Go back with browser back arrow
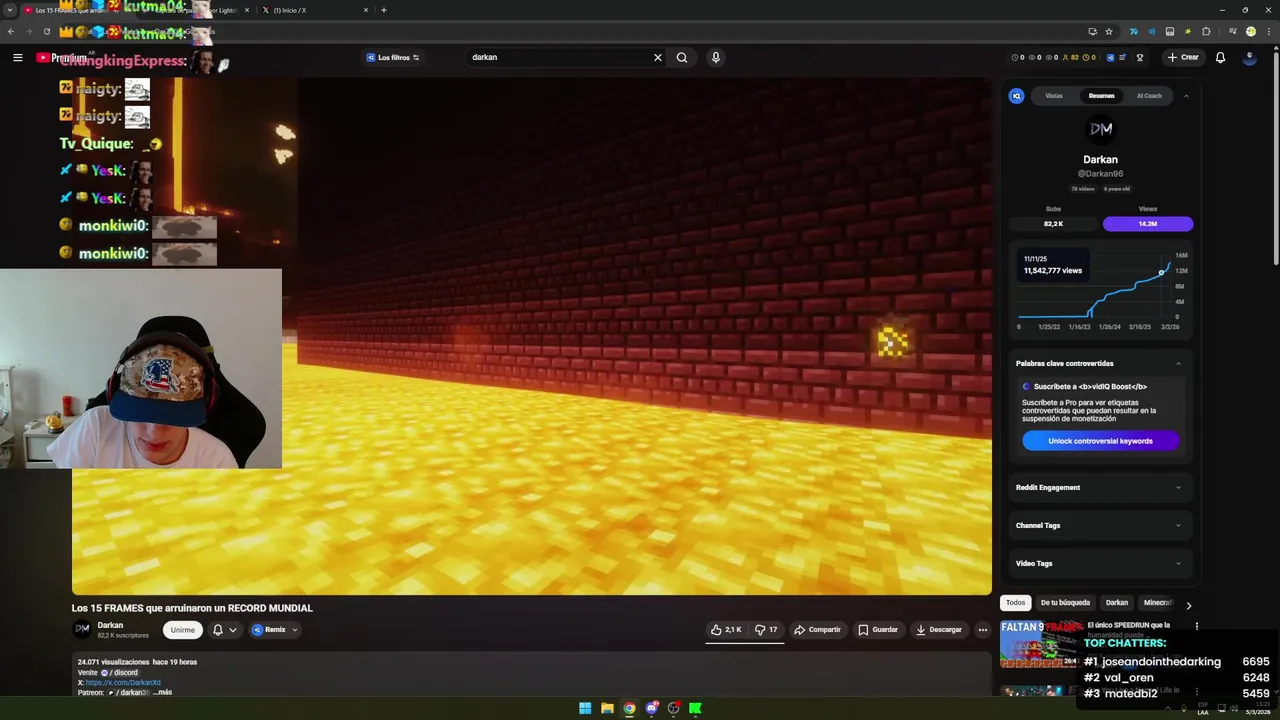The width and height of the screenshot is (1280, 720). pos(10,31)
